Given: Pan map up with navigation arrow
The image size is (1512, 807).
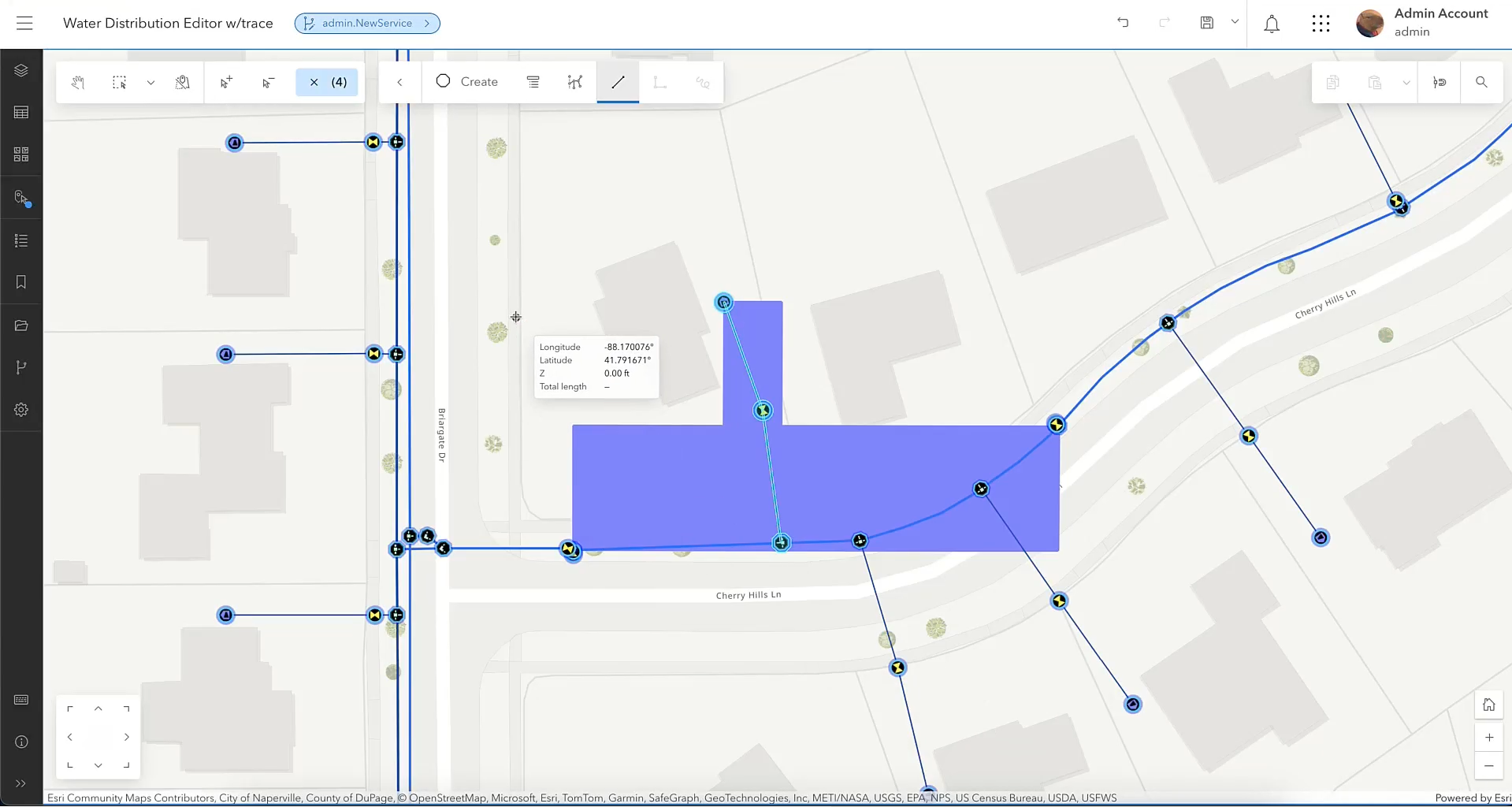Looking at the screenshot, I should tap(98, 708).
